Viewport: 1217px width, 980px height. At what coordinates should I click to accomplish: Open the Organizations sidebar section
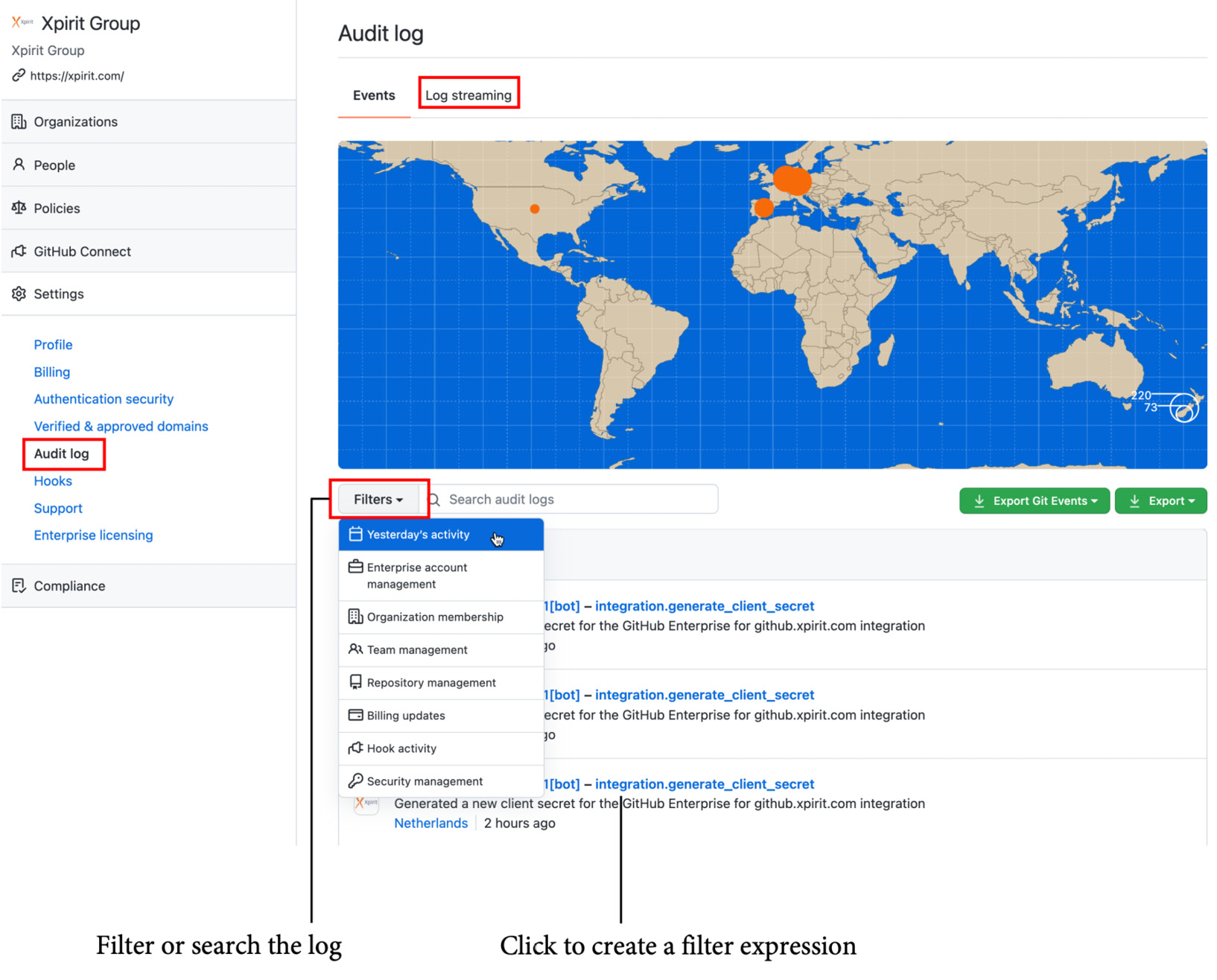click(148, 121)
